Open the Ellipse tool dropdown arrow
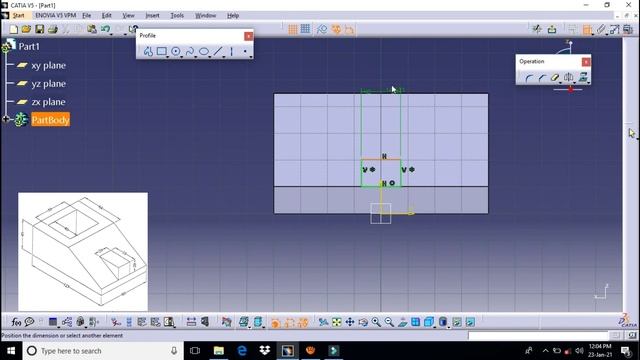The height and width of the screenshot is (360, 640). pos(209,57)
